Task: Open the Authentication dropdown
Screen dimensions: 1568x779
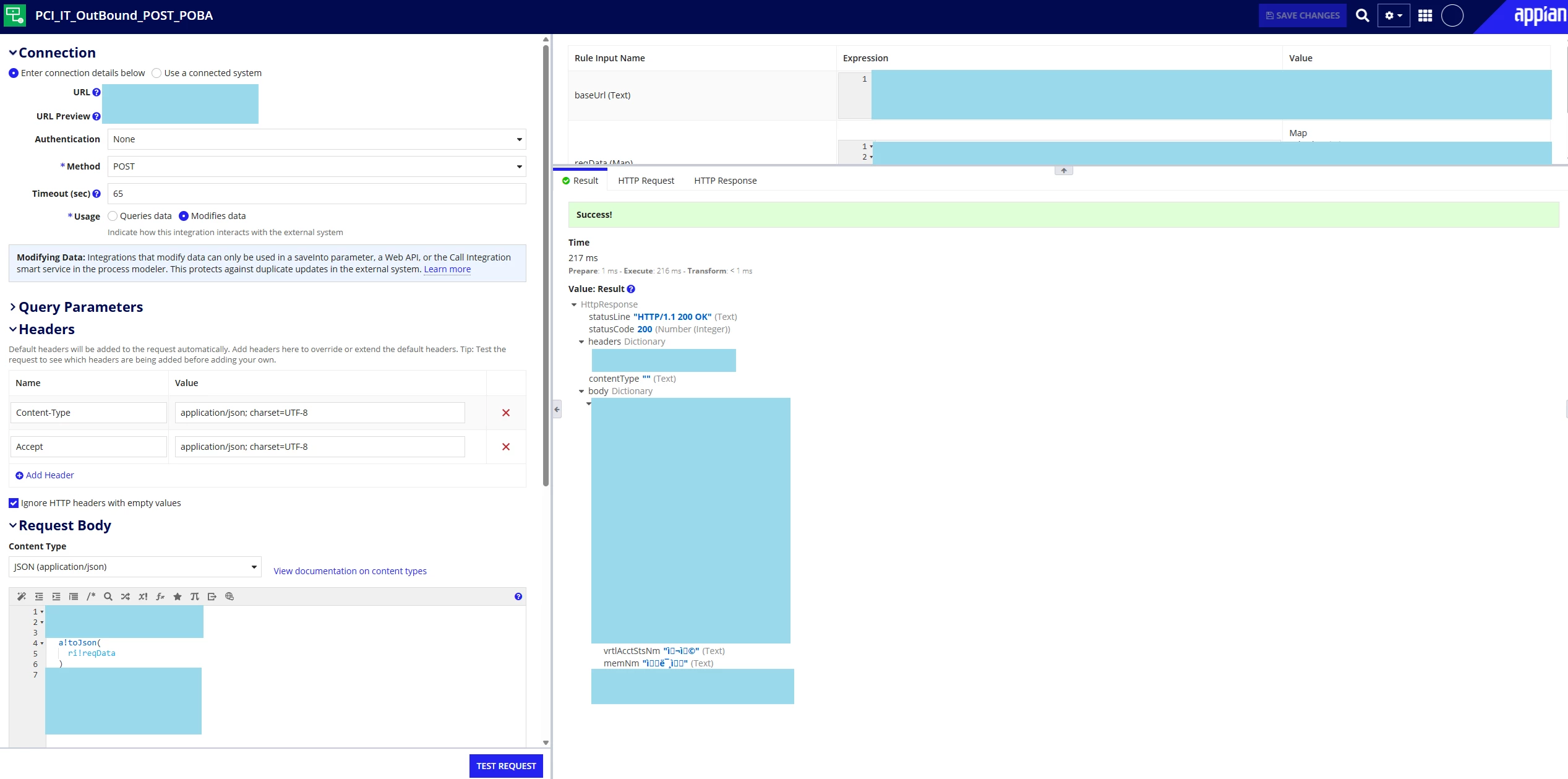Action: (x=317, y=139)
